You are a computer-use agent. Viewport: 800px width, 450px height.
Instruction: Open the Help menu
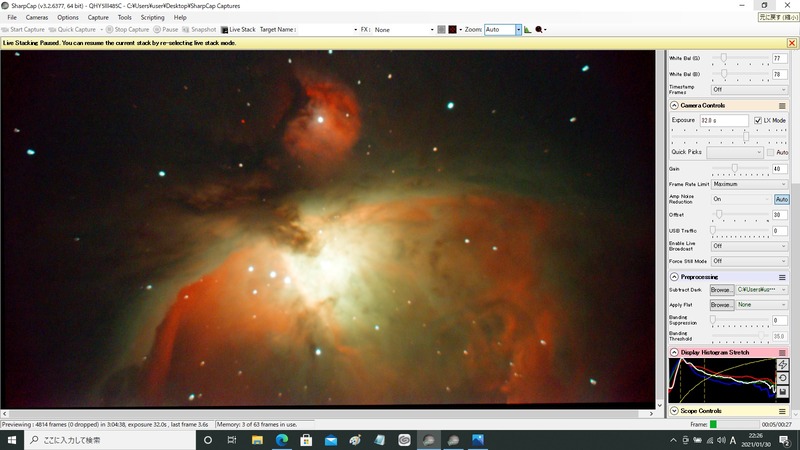pyautogui.click(x=180, y=17)
